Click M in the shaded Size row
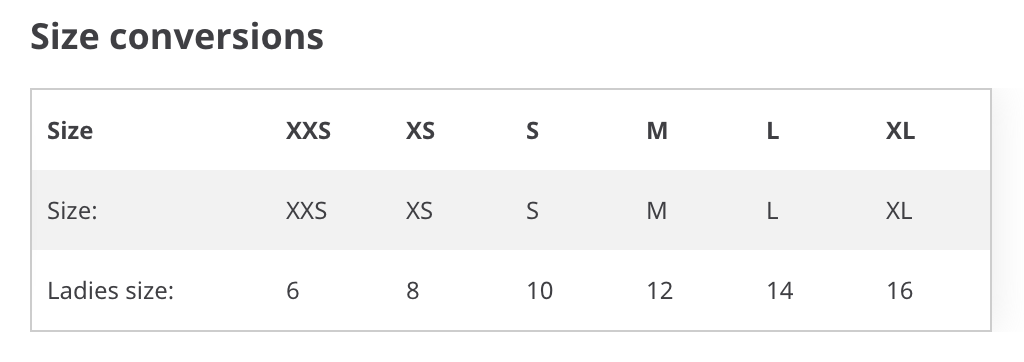This screenshot has height=362, width=1024. tap(656, 211)
